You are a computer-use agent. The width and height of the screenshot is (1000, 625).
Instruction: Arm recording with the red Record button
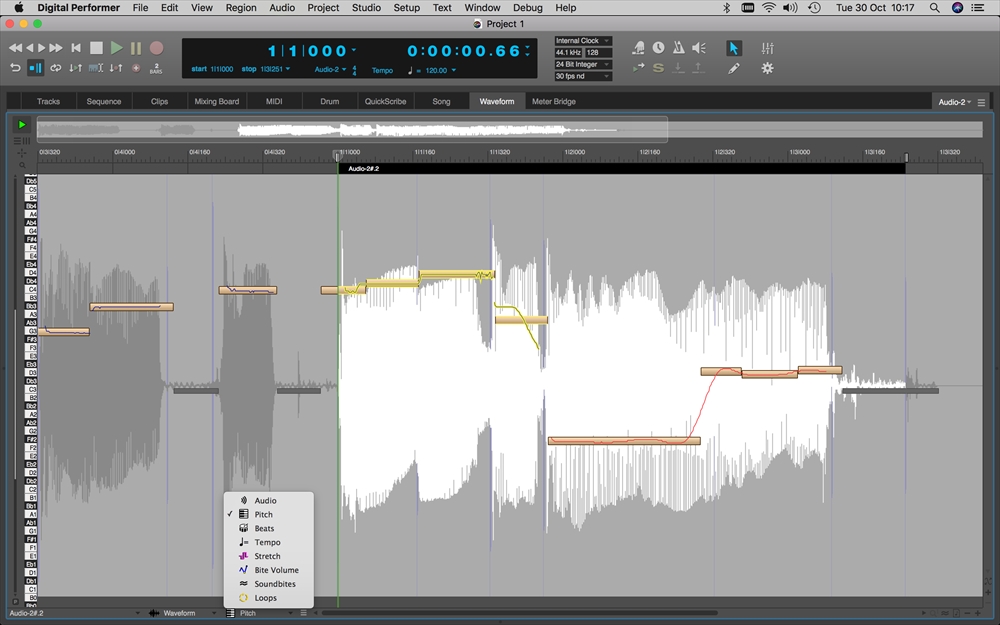(156, 48)
